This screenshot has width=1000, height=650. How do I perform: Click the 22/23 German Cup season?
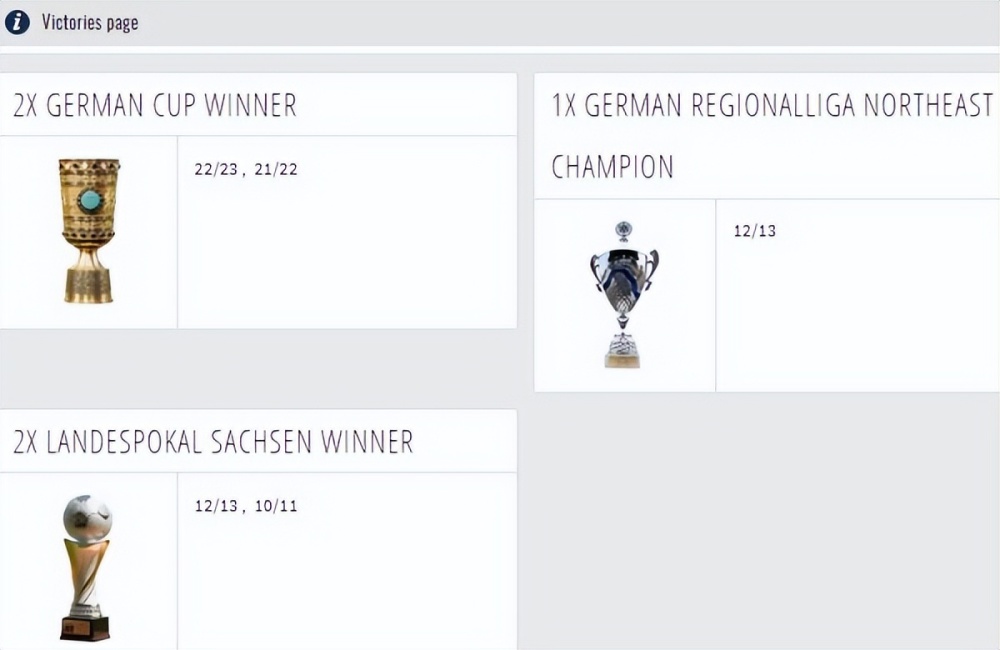[x=216, y=169]
